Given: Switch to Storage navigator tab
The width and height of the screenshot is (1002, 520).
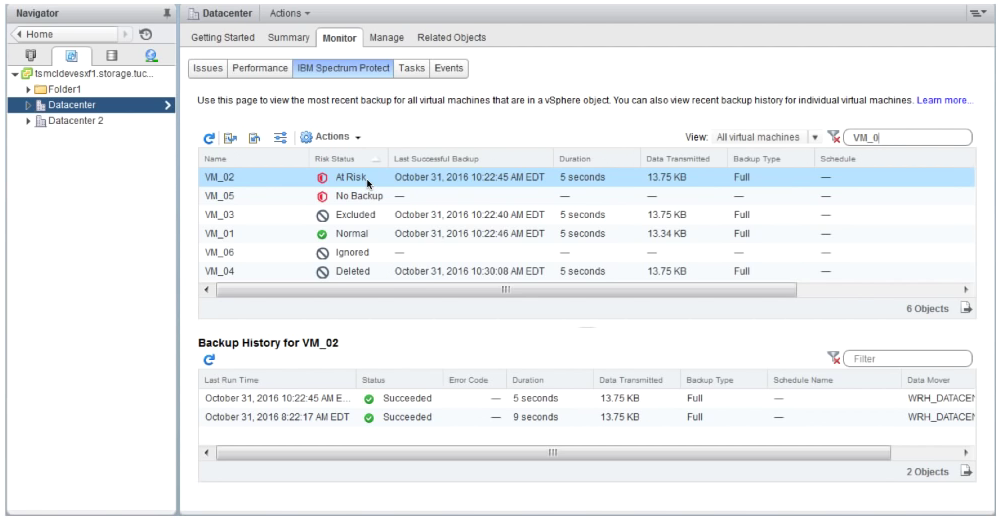Looking at the screenshot, I should point(112,56).
